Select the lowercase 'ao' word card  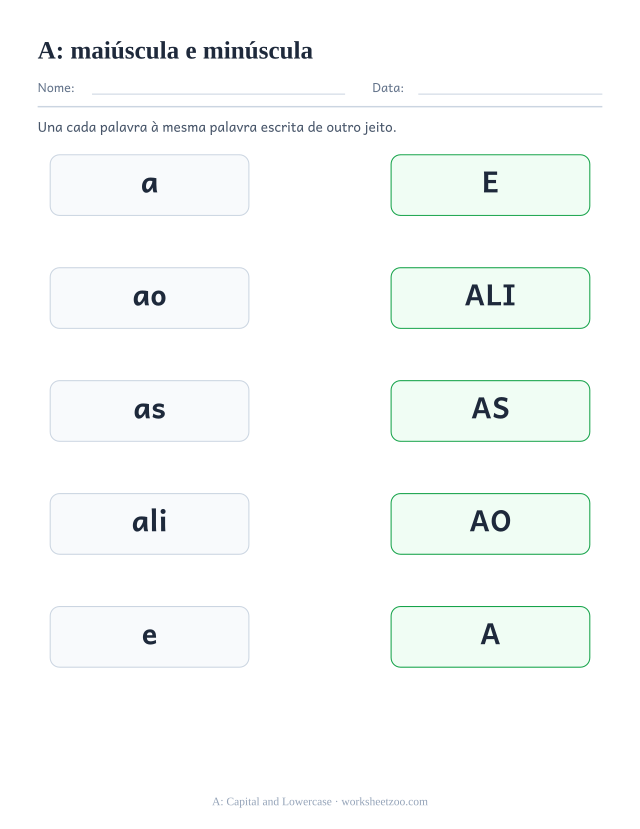click(x=150, y=298)
